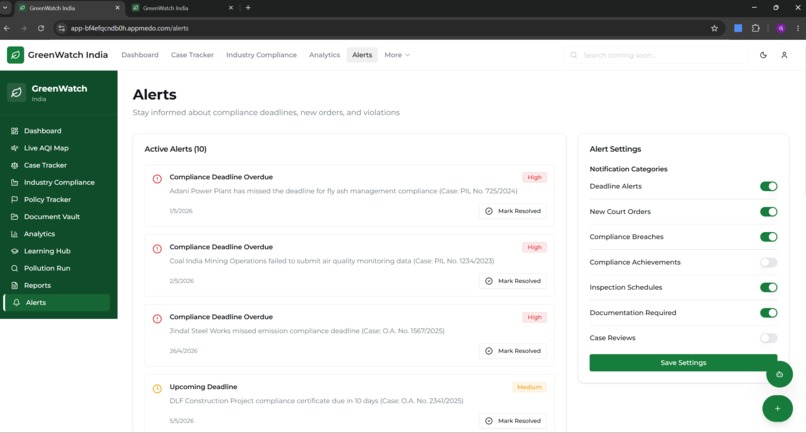Image resolution: width=806 pixels, height=433 pixels.
Task: Open the browser tab list dropdown arrow
Action: pos(5,8)
